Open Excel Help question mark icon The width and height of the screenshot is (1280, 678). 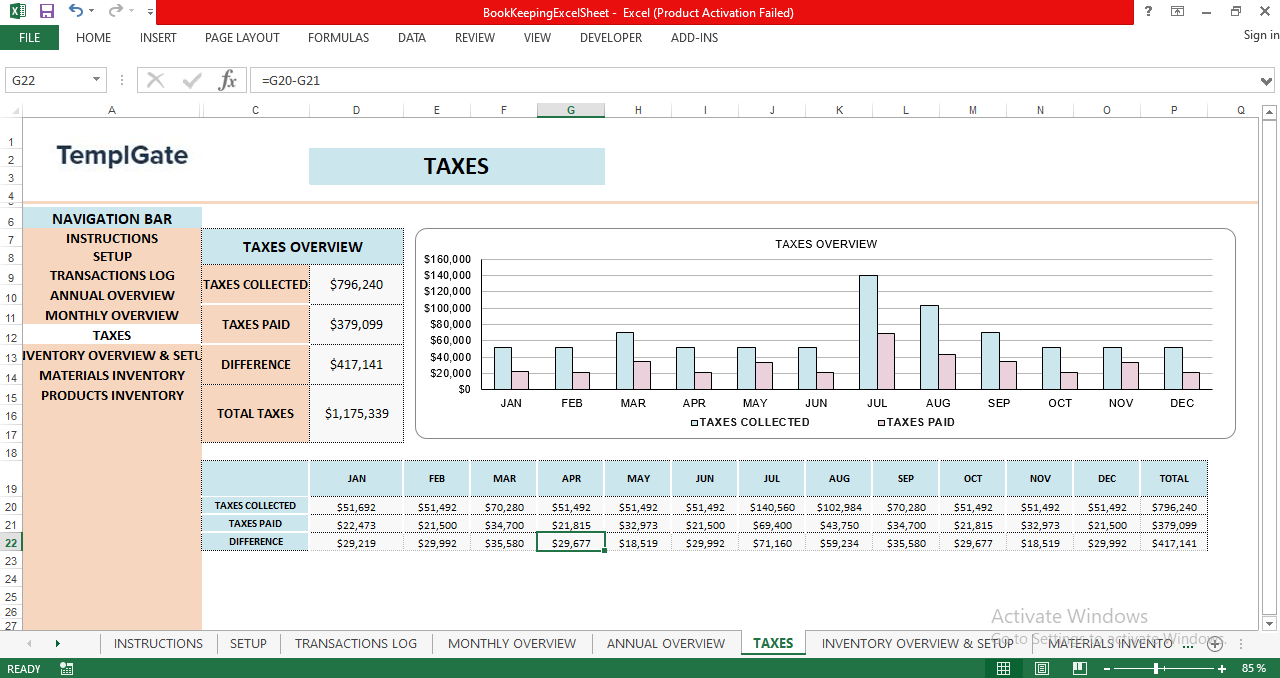pos(1148,12)
